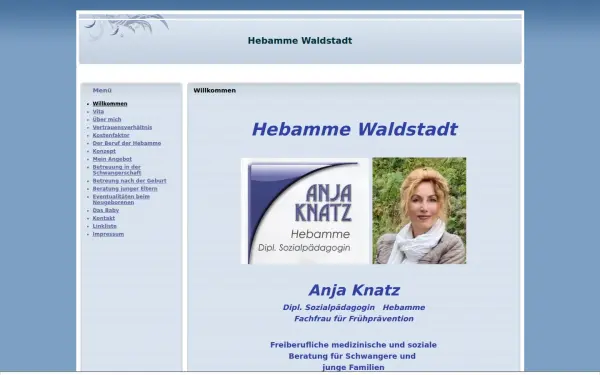Click the large italic Hebamme Waldstadt heading
The width and height of the screenshot is (600, 375).
tap(354, 129)
